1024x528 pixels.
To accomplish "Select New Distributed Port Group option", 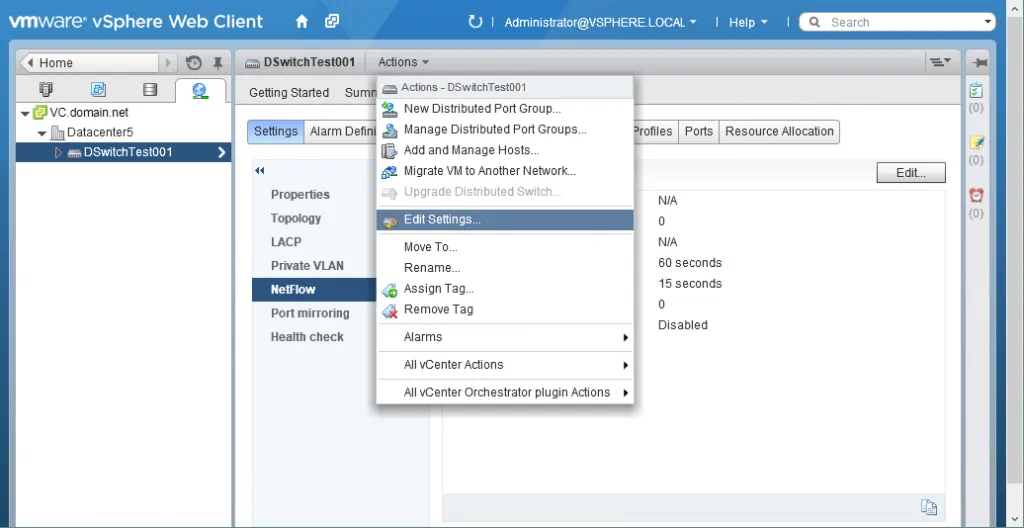I will tap(482, 109).
